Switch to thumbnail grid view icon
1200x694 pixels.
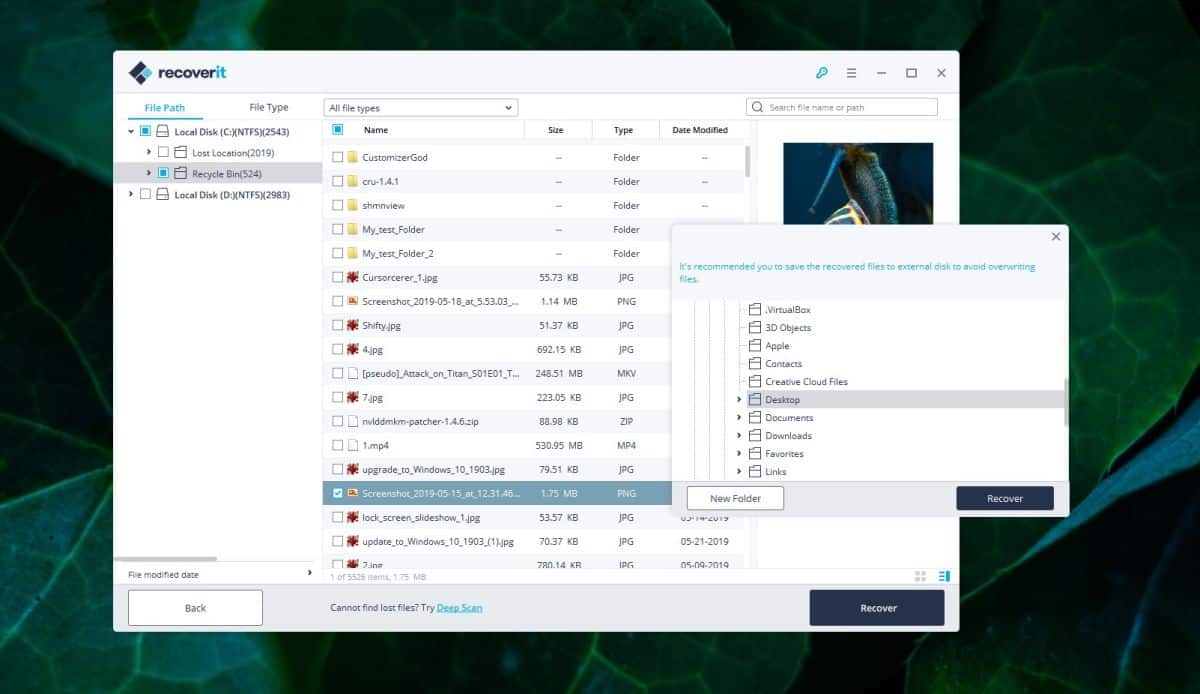[x=920, y=576]
